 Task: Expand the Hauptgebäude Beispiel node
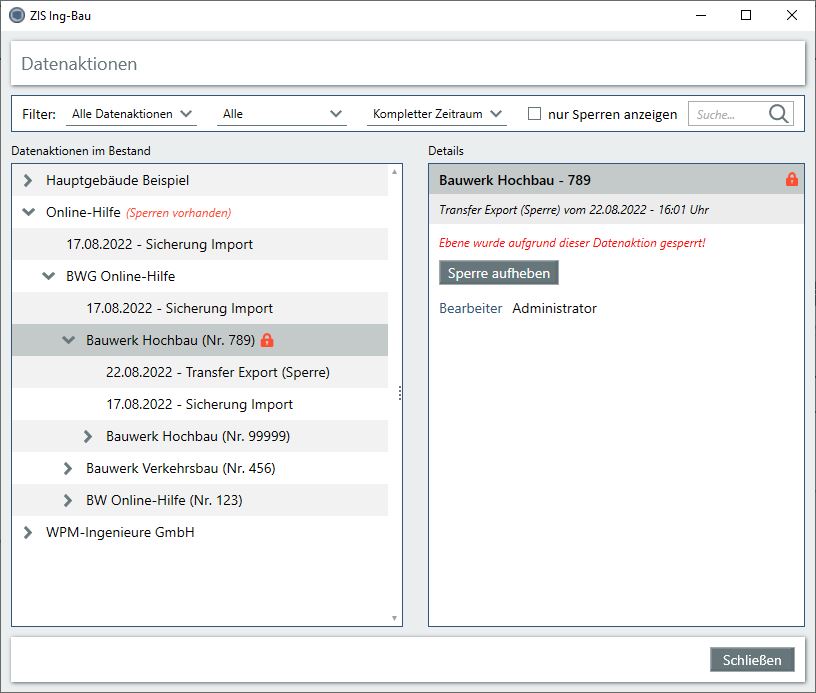click(x=28, y=181)
